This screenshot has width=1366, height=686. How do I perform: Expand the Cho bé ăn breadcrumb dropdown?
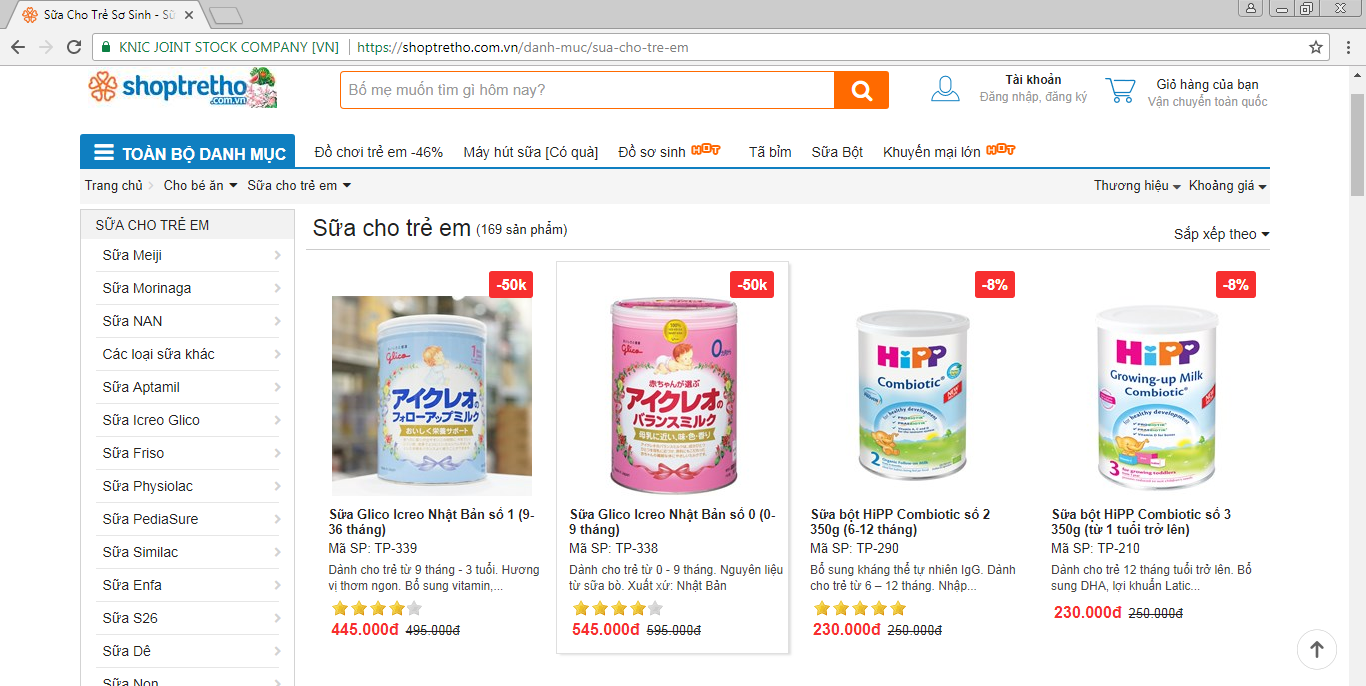click(200, 185)
